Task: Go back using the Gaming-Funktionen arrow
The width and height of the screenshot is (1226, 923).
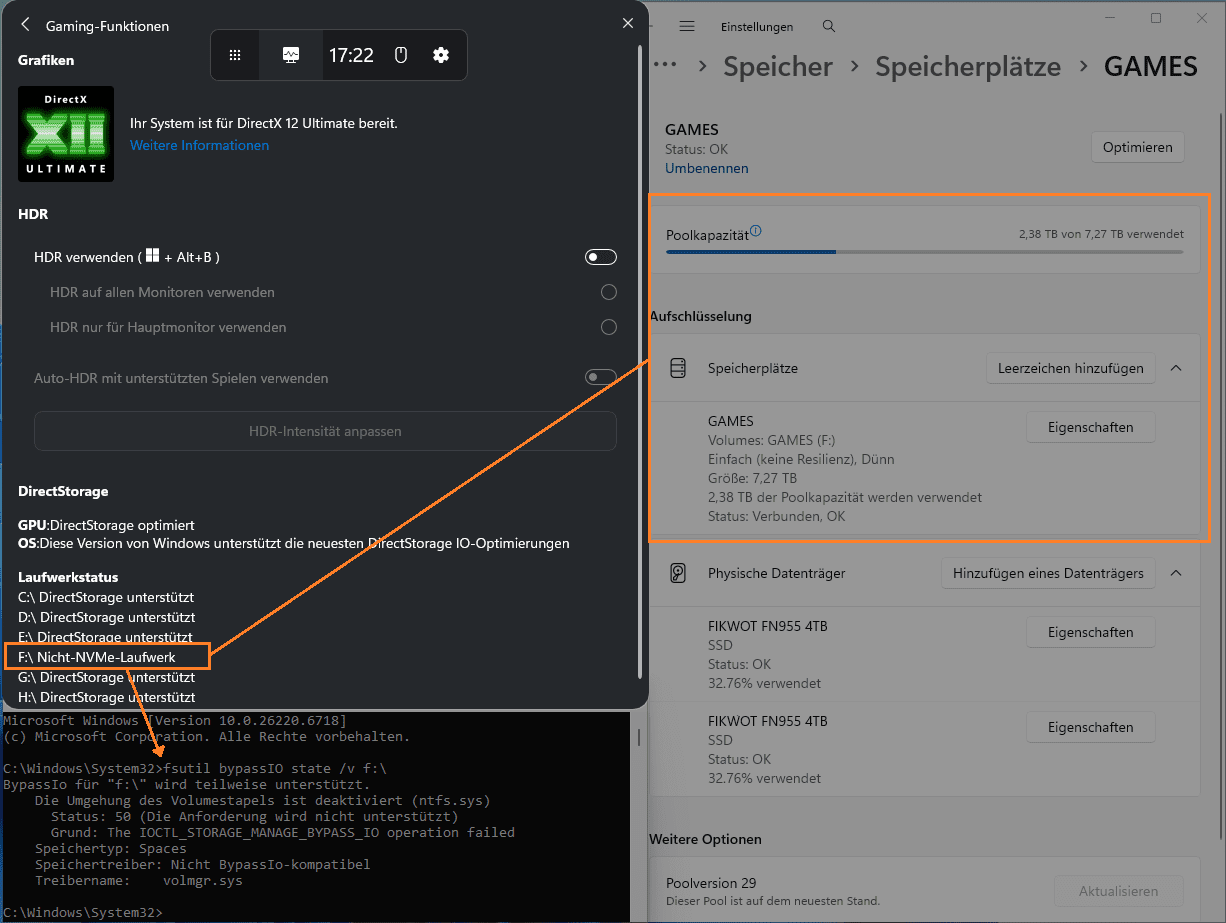Action: [25, 25]
